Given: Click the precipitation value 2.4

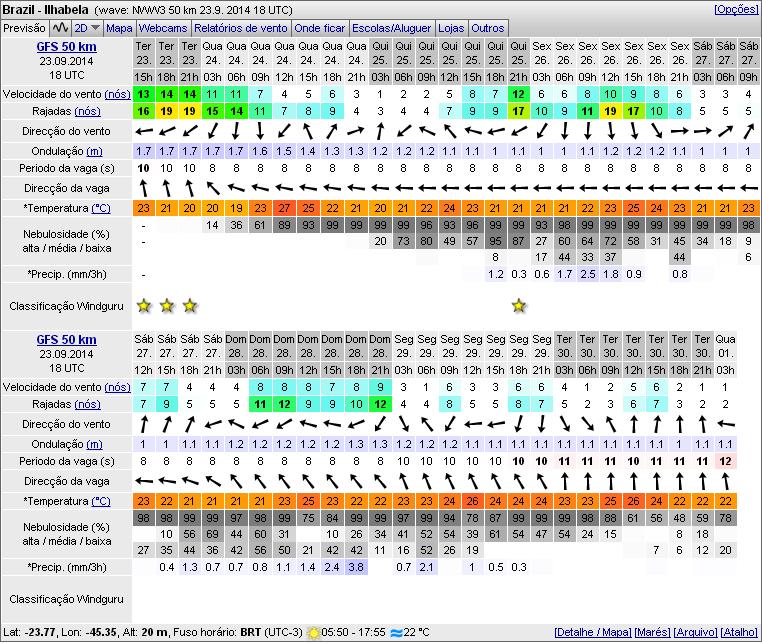Looking at the screenshot, I should click(332, 567).
